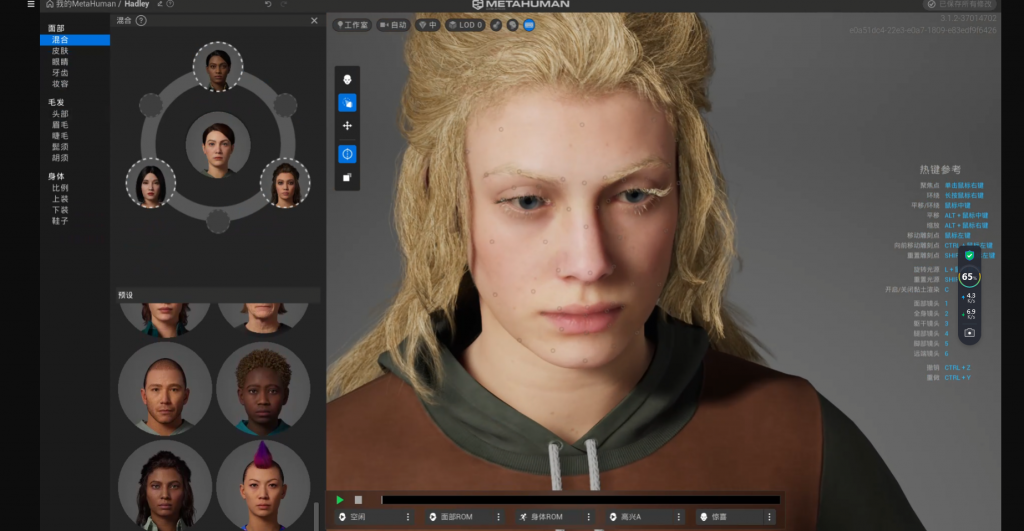Image resolution: width=1024 pixels, height=531 pixels.
Task: Toggle the hair strands viewport icon
Action: [x=496, y=25]
